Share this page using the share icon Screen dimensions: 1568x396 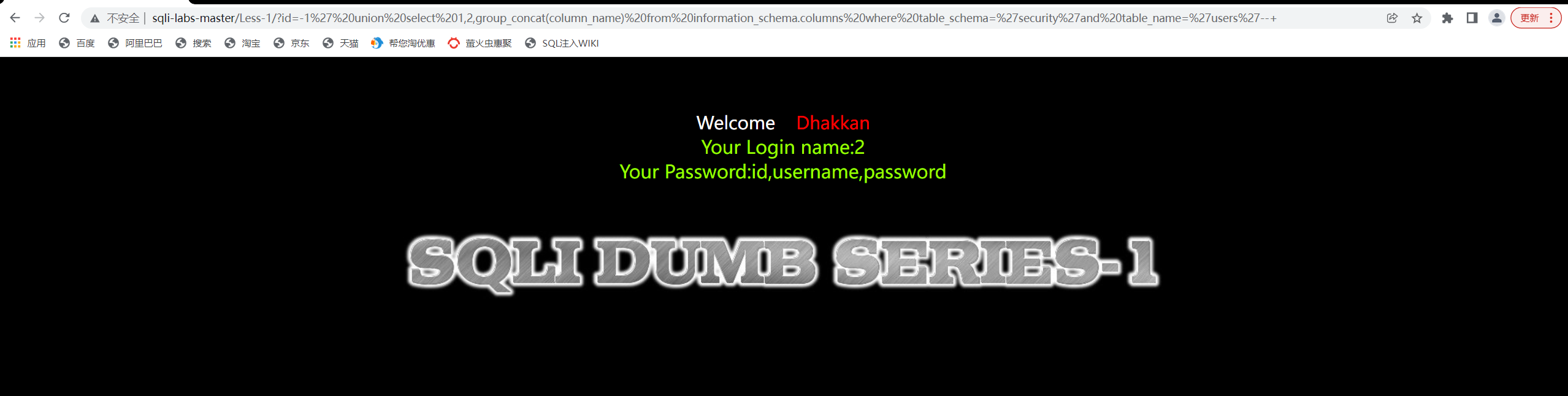(x=1392, y=18)
